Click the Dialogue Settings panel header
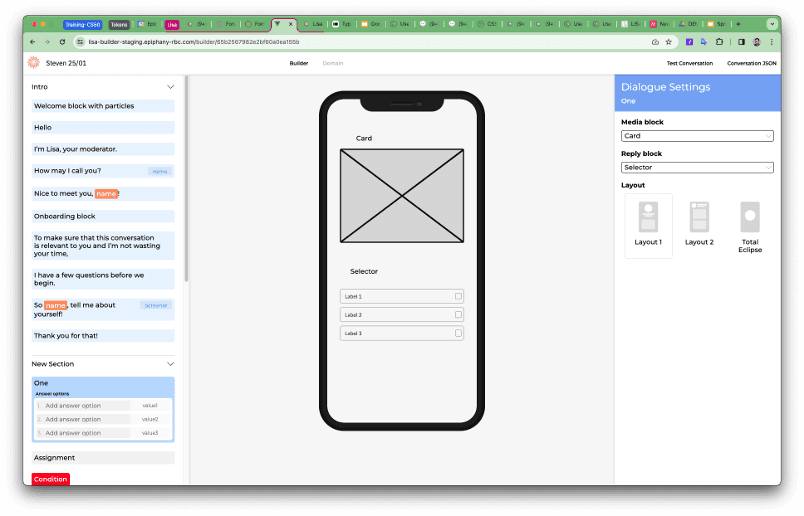This screenshot has height=516, width=804. 697,93
